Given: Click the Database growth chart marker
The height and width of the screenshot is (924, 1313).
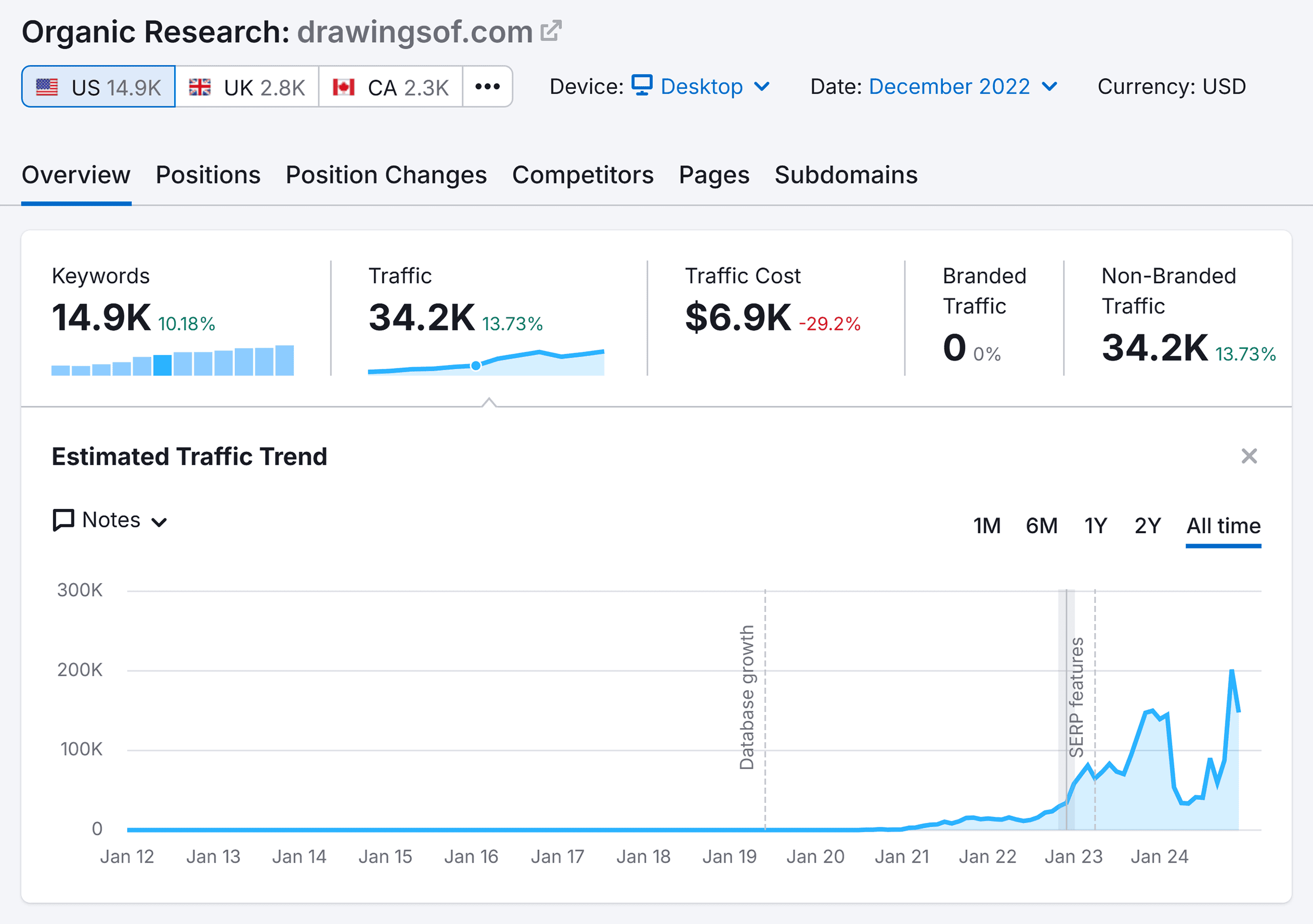Looking at the screenshot, I should (747, 698).
